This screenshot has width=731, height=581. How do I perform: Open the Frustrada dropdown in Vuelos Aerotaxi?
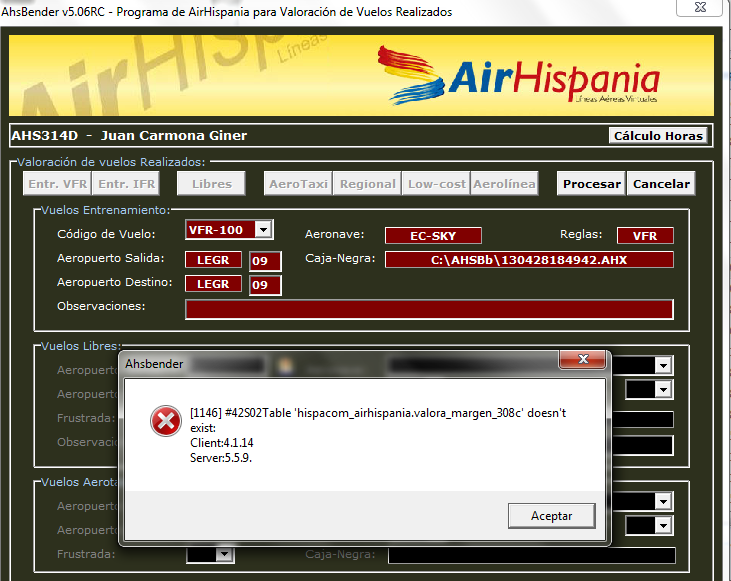click(x=224, y=554)
